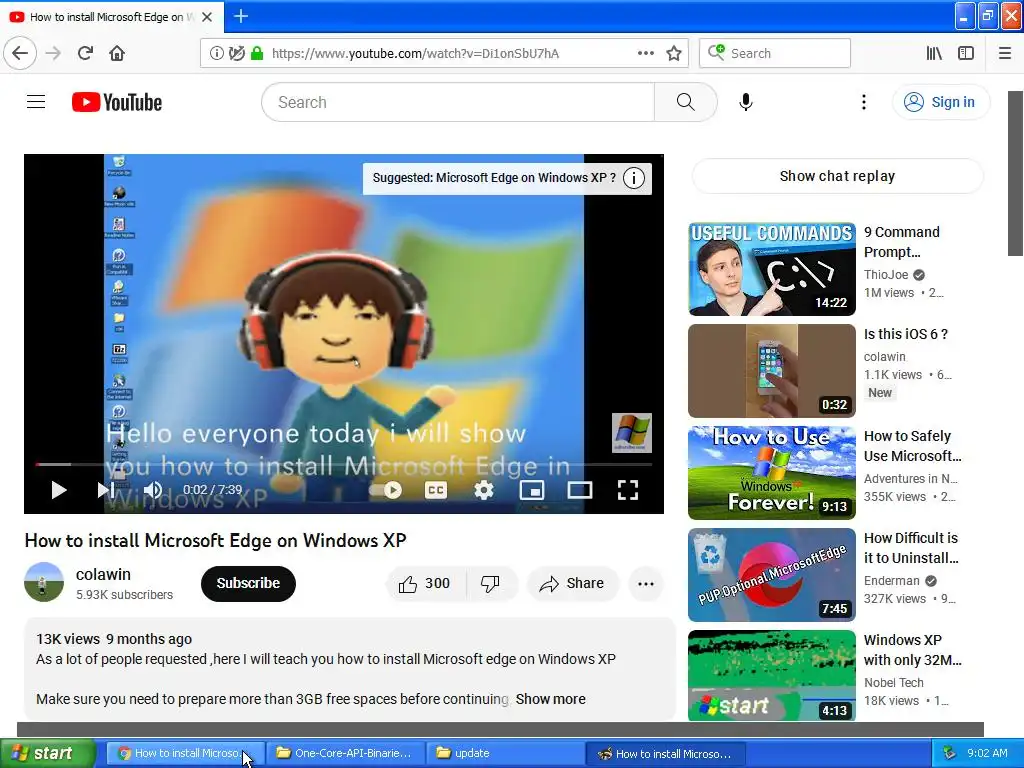The height and width of the screenshot is (768, 1024).
Task: Skip to the next video
Action: point(106,490)
